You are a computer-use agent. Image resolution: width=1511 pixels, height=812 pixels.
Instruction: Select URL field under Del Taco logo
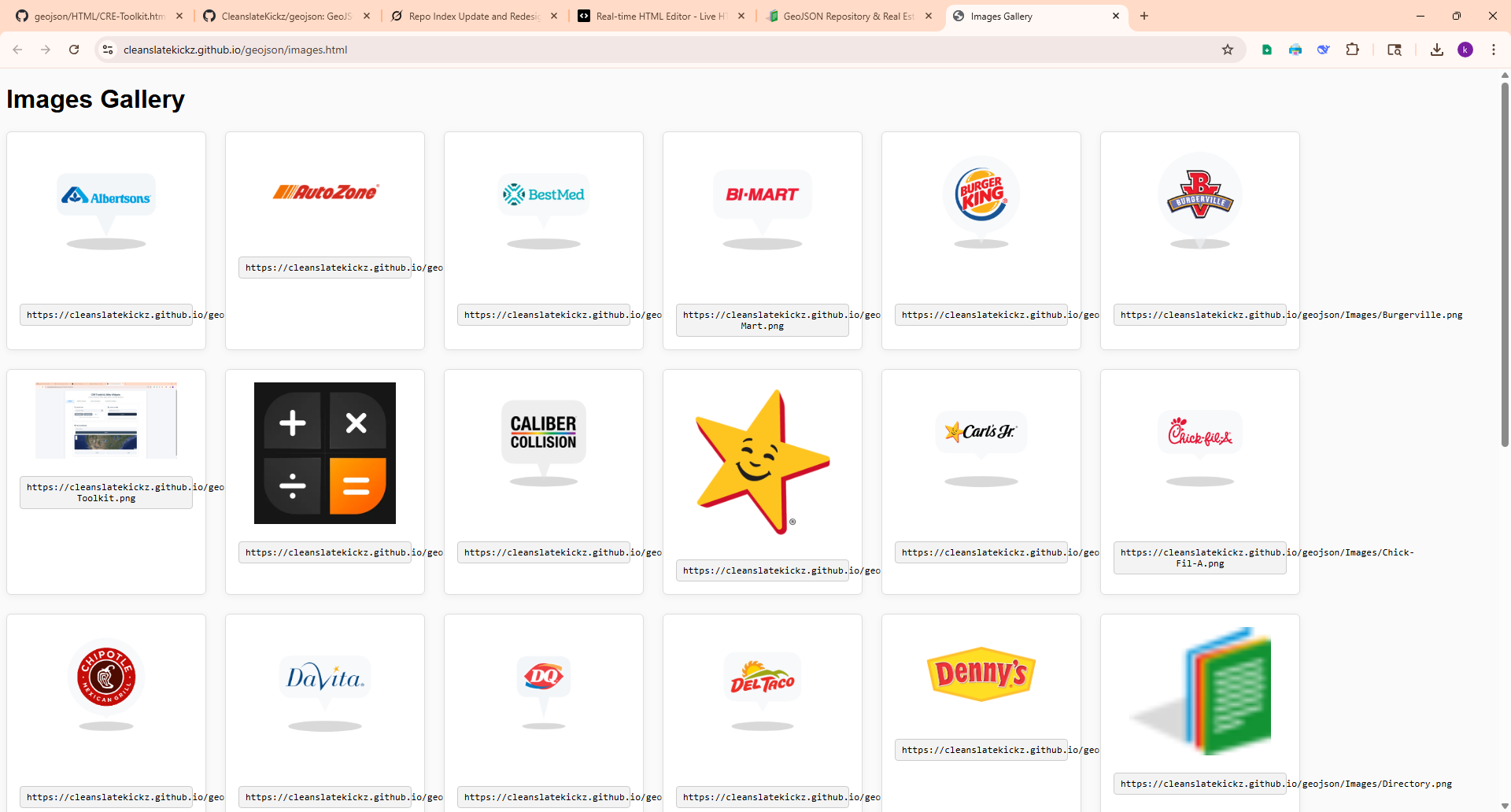pos(763,797)
